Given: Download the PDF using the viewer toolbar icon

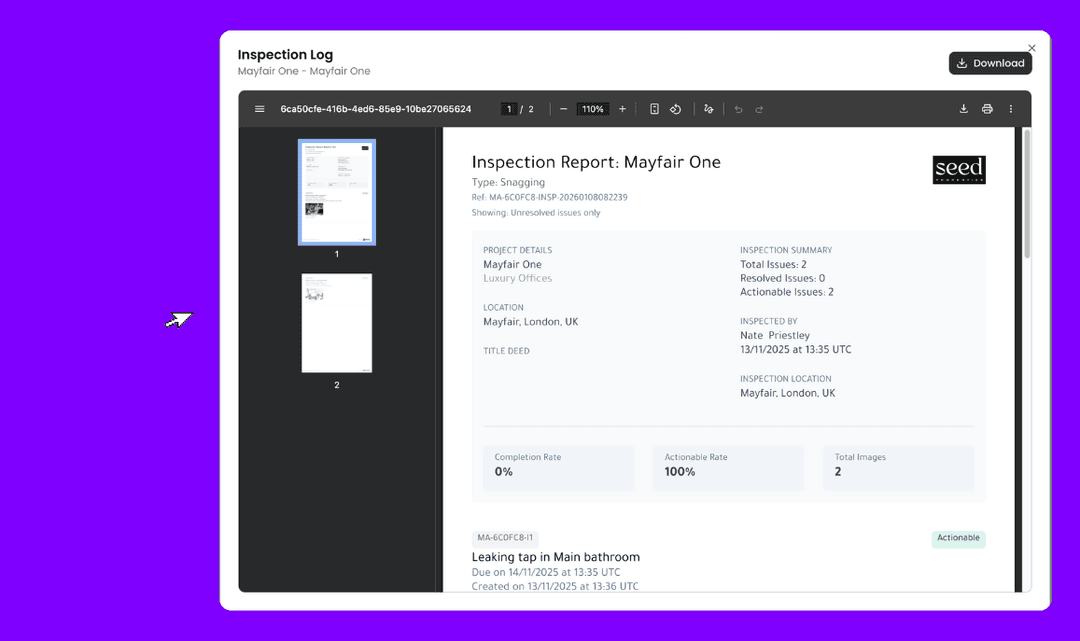Looking at the screenshot, I should 963,109.
